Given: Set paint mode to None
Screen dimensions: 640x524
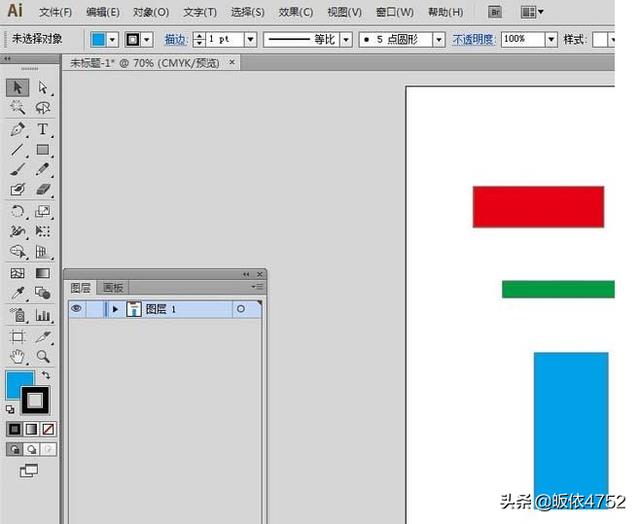Looking at the screenshot, I should [48, 429].
